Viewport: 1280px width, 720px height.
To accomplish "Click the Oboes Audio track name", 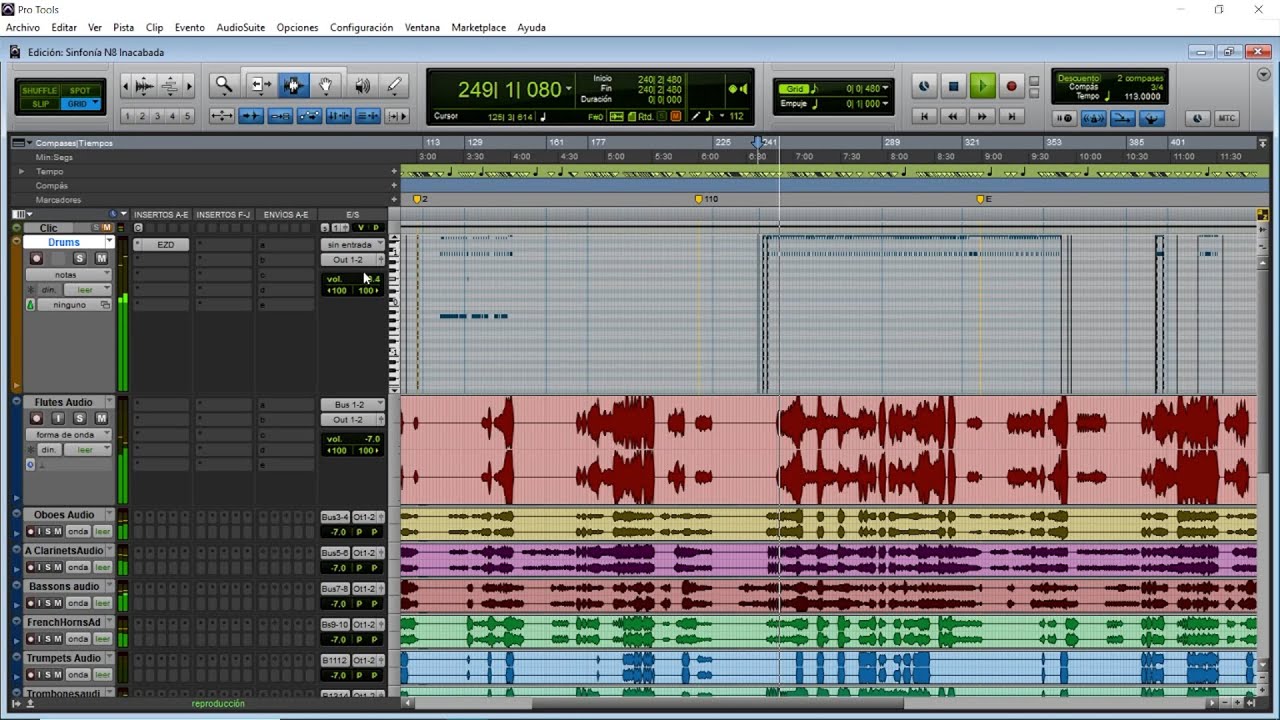I will 64,515.
